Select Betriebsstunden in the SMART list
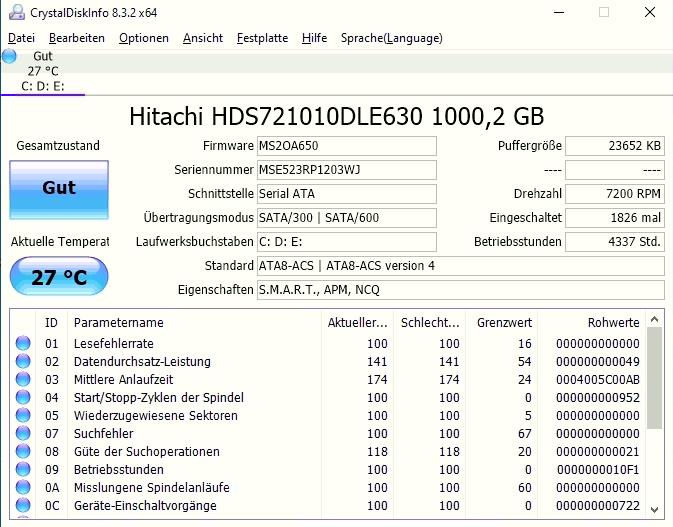This screenshot has height=527, width=673. click(x=119, y=470)
